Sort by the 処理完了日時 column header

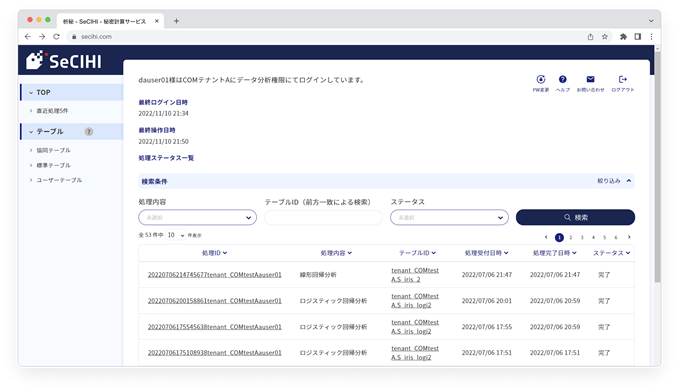pyautogui.click(x=554, y=253)
